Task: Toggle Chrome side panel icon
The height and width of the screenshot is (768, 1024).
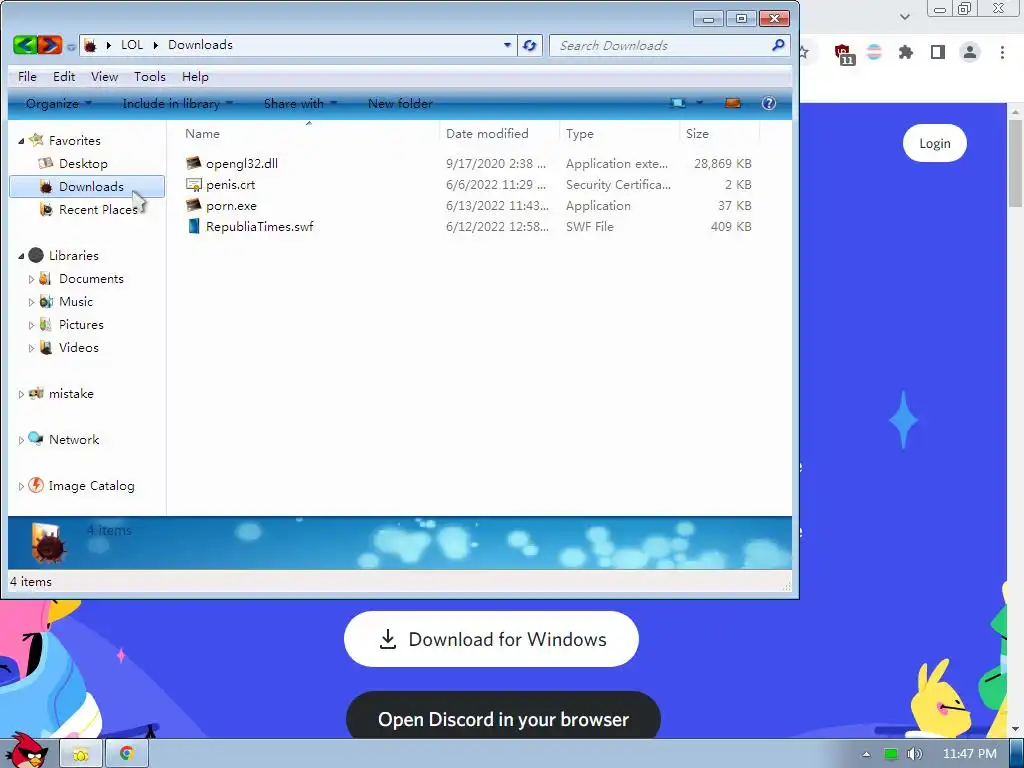Action: (938, 52)
